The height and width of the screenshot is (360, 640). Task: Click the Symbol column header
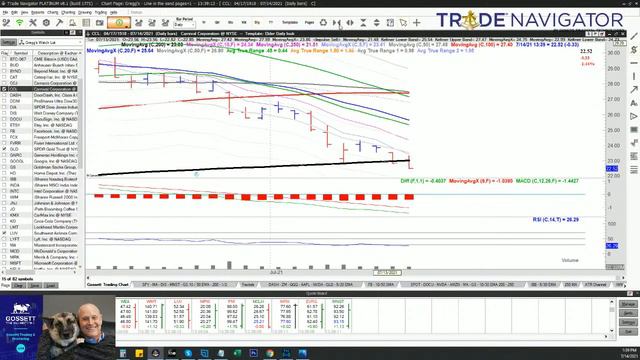pos(21,53)
